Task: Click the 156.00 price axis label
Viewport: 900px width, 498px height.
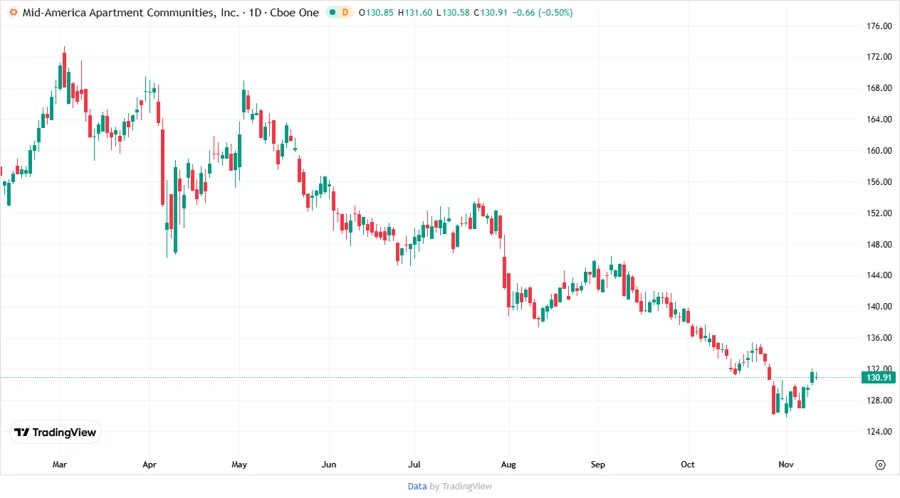Action: click(879, 182)
